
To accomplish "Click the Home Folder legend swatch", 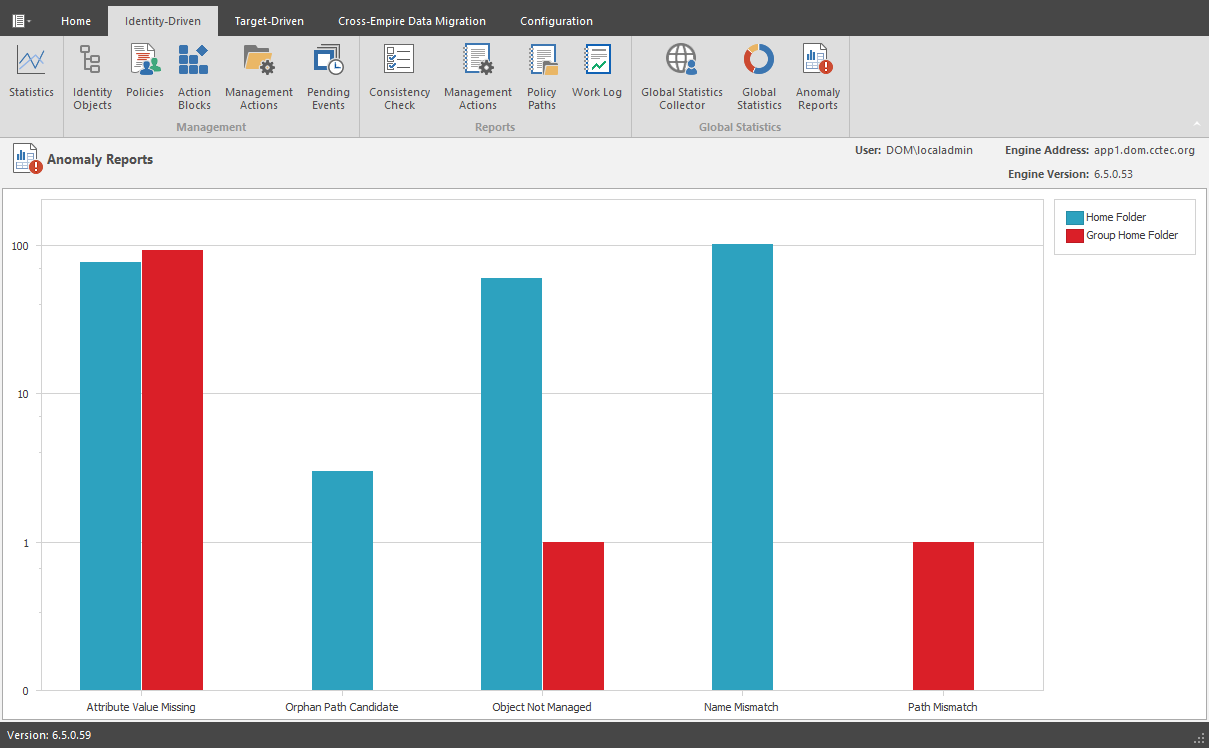I will (1075, 218).
